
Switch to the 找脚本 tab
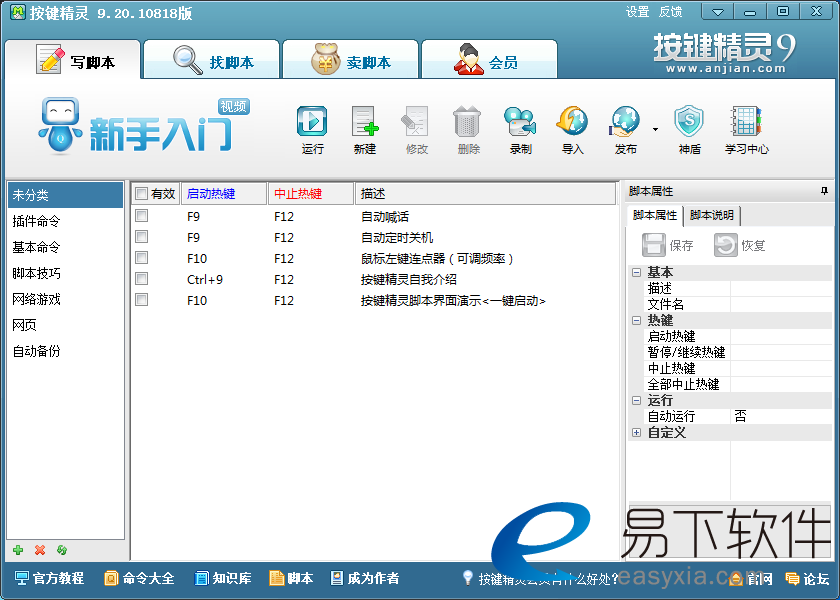coord(212,60)
